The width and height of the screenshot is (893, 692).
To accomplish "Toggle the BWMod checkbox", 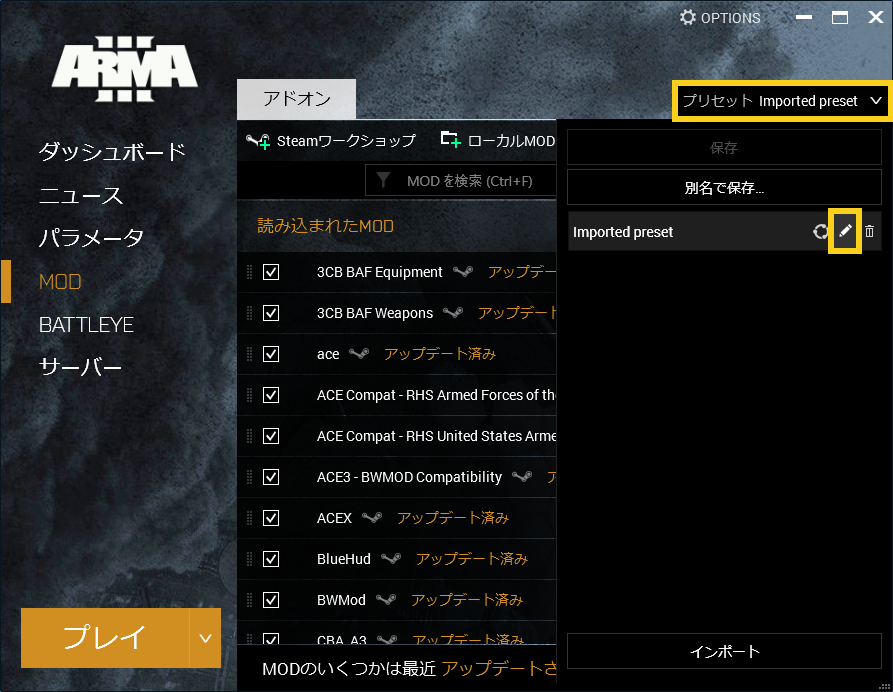I will [x=271, y=600].
